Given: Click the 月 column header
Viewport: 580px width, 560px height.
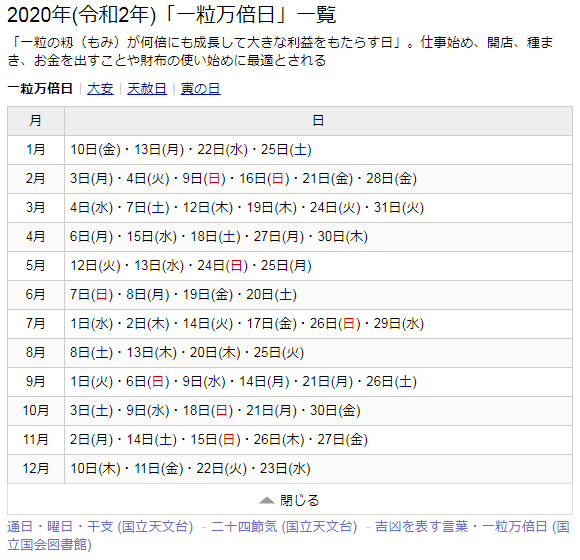Looking at the screenshot, I should (36, 121).
